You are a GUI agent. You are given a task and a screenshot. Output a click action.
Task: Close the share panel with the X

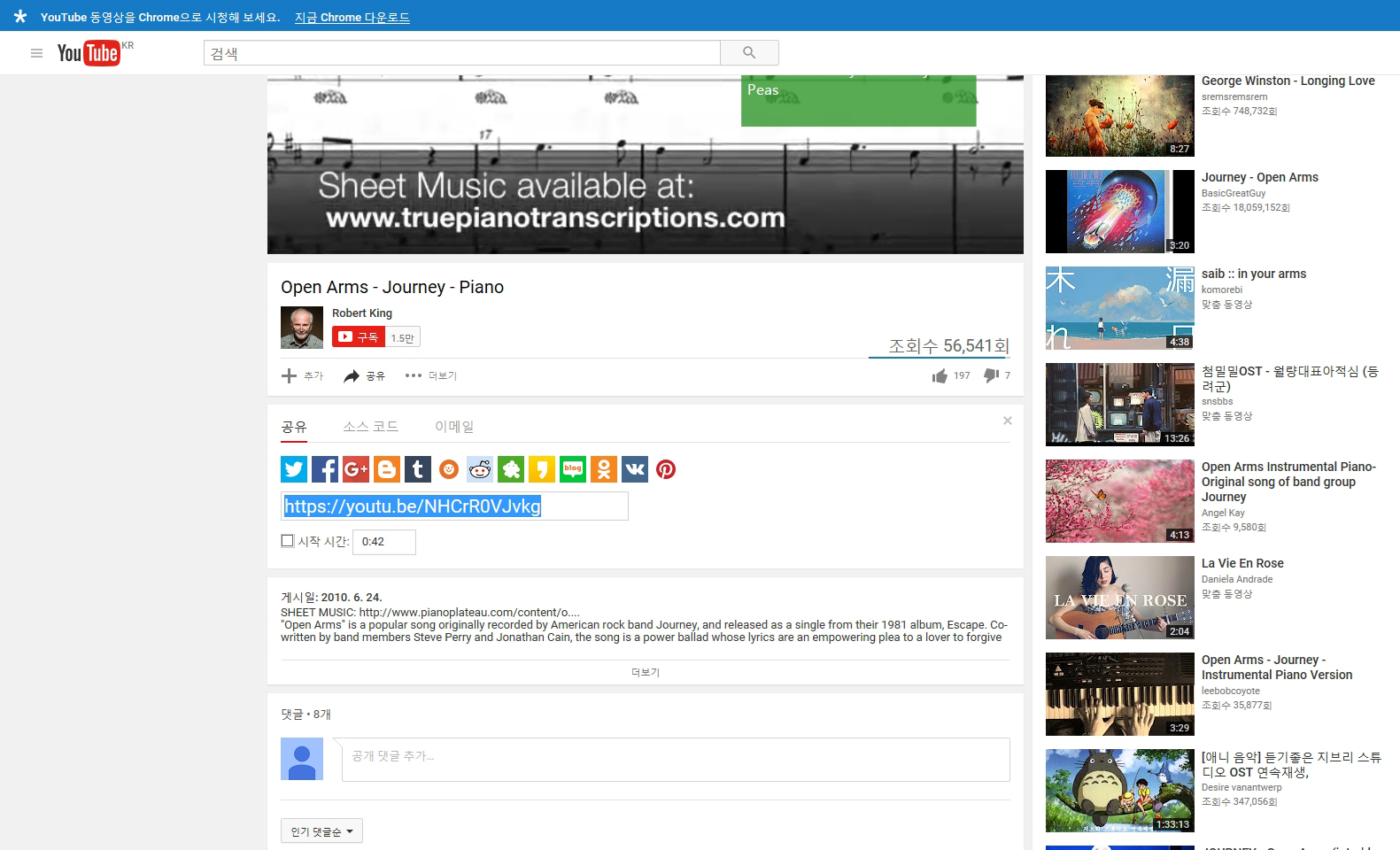[1007, 421]
